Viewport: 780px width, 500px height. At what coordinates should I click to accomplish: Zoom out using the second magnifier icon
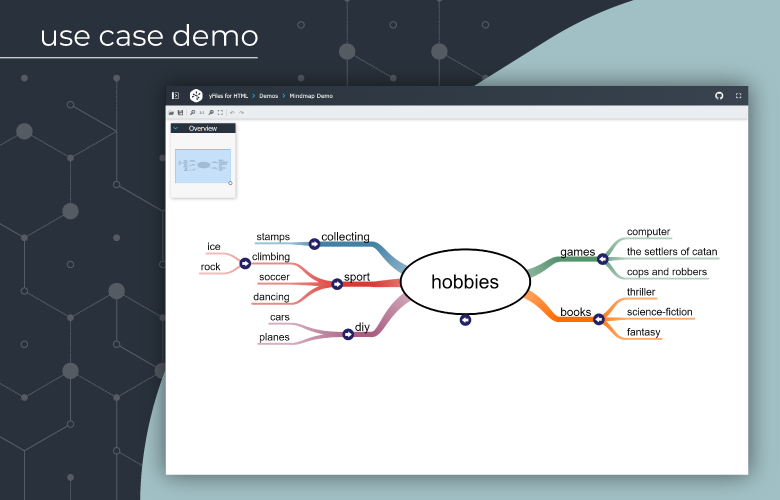pyautogui.click(x=211, y=113)
